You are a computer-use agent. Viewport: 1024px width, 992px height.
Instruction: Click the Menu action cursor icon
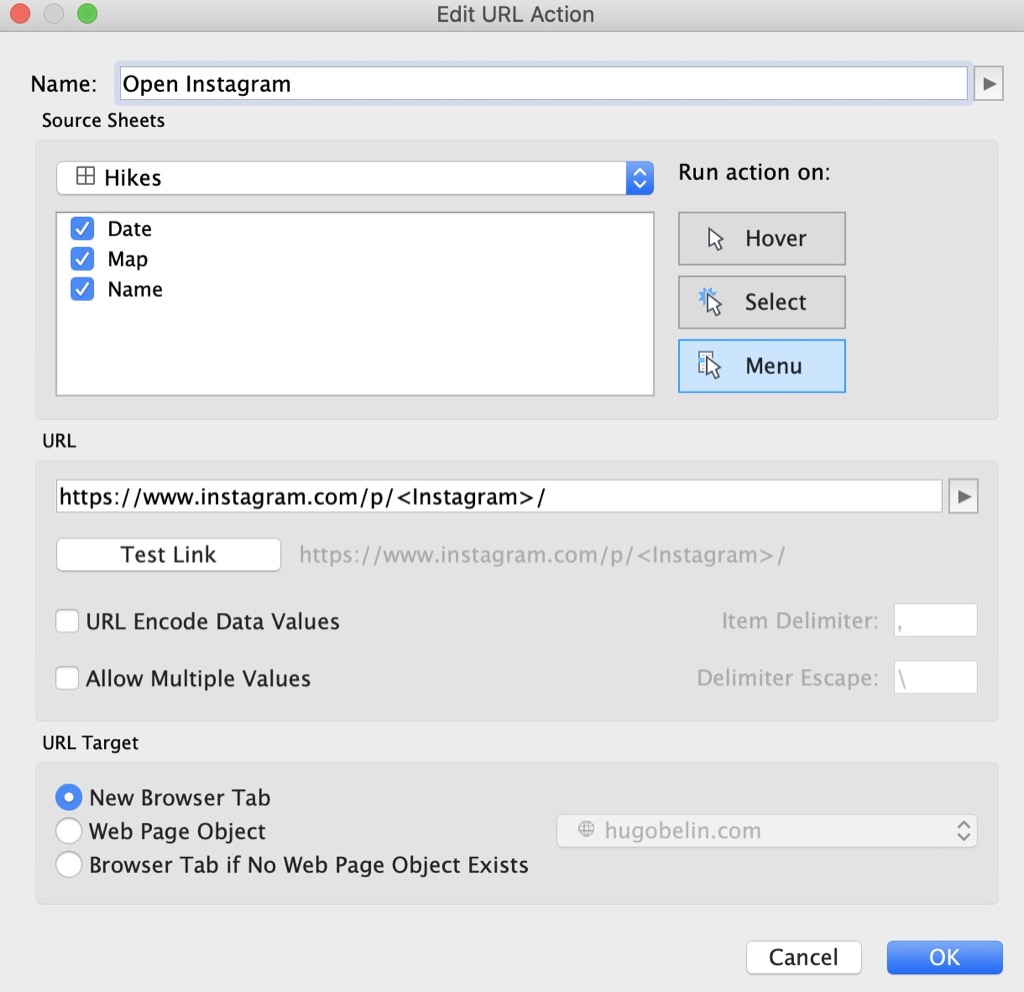pyautogui.click(x=710, y=366)
